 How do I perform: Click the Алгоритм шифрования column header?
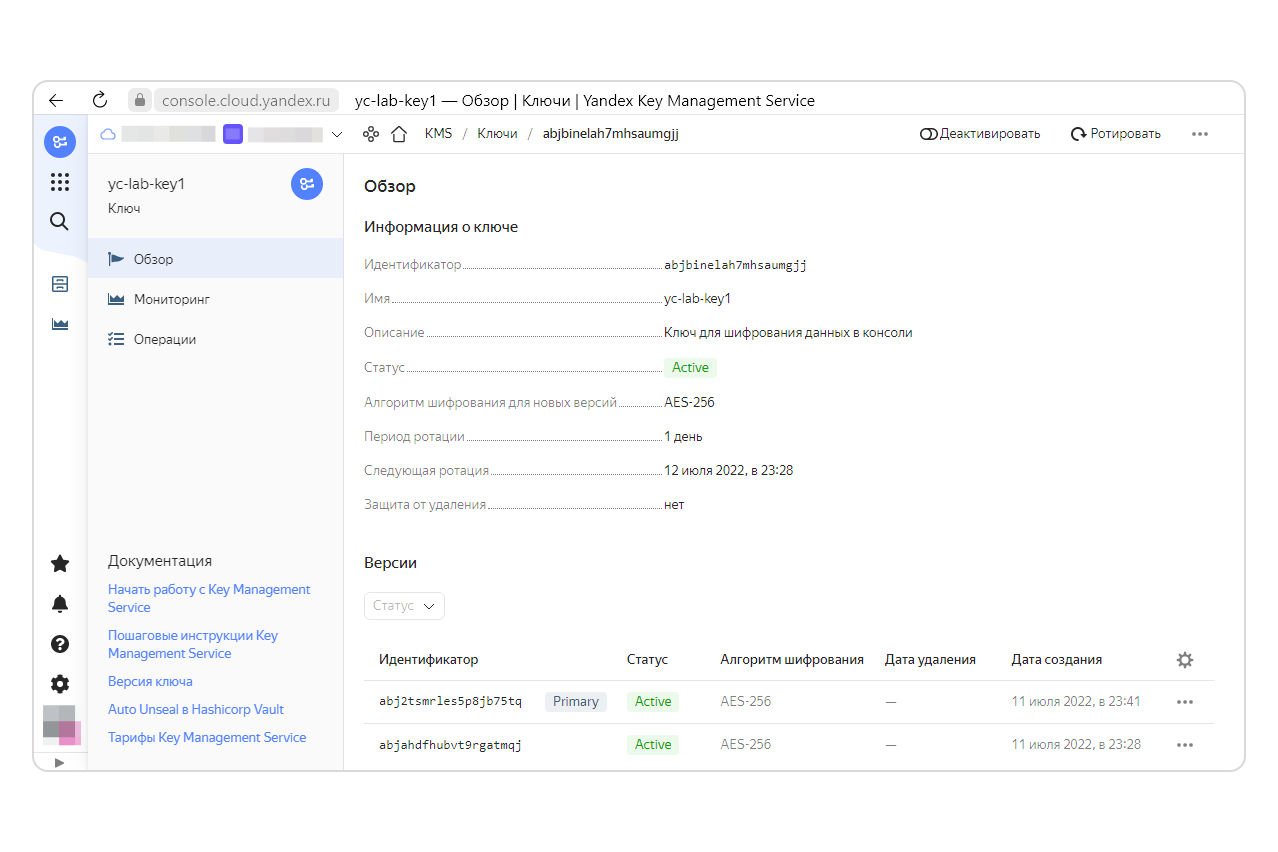tap(792, 660)
